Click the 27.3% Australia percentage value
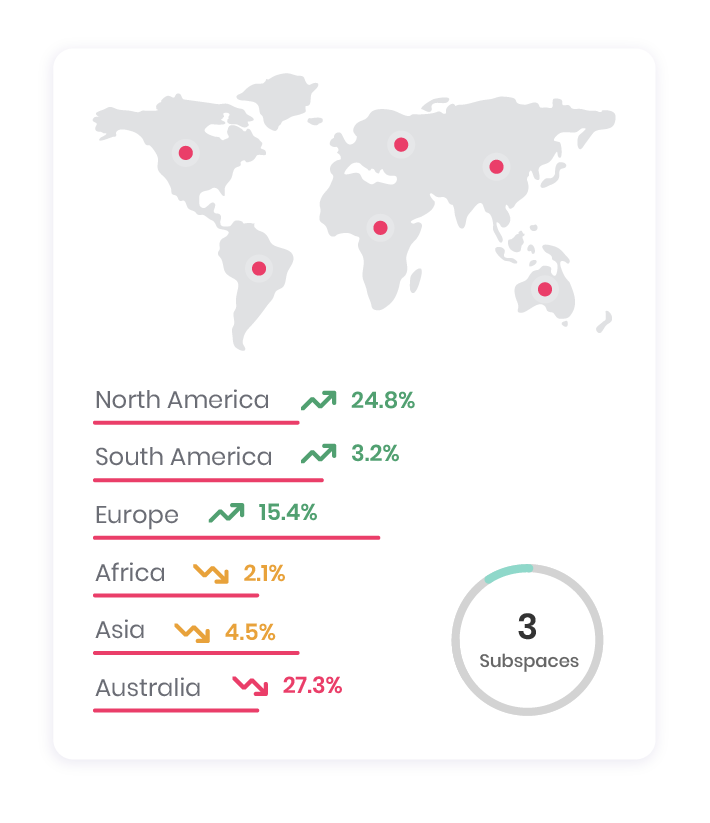This screenshot has width=710, height=823. tap(312, 686)
